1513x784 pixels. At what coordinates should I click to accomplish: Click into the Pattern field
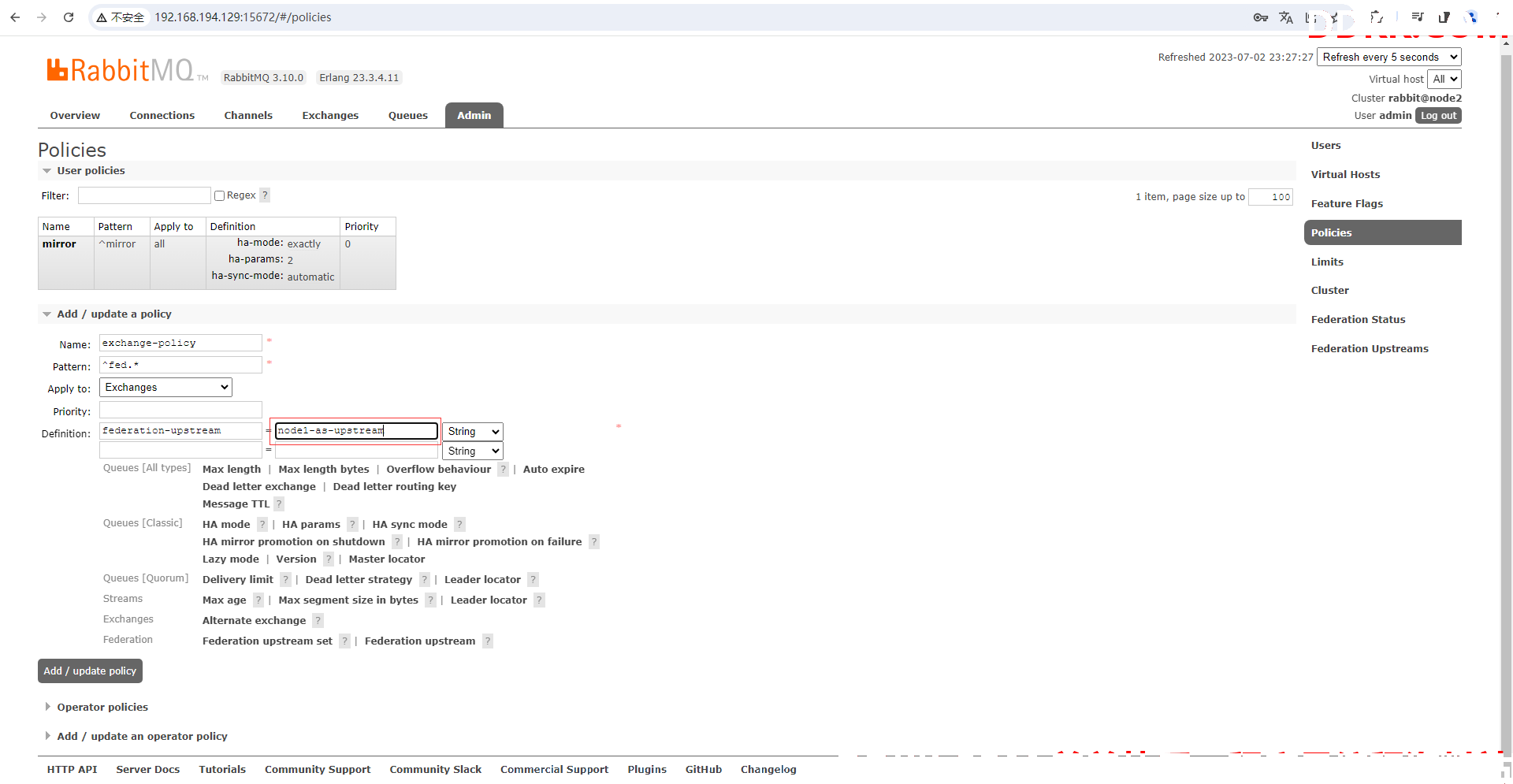pos(180,365)
